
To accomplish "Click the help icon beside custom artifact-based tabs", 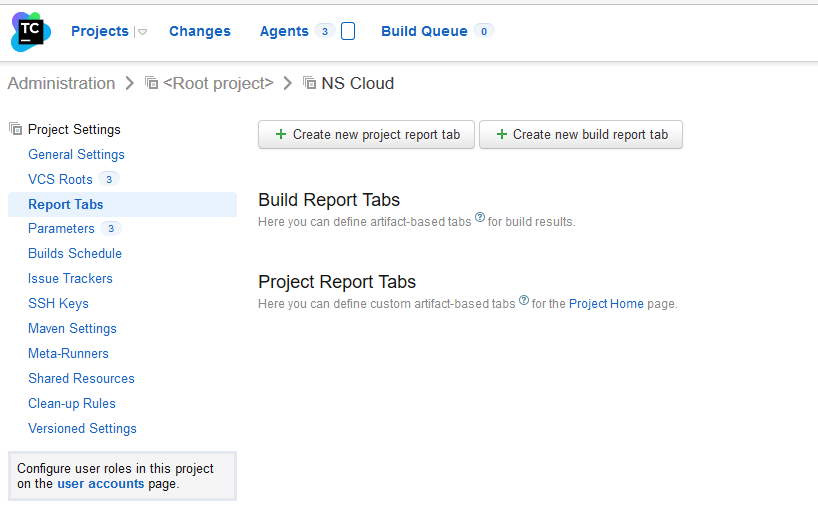I will pos(524,299).
